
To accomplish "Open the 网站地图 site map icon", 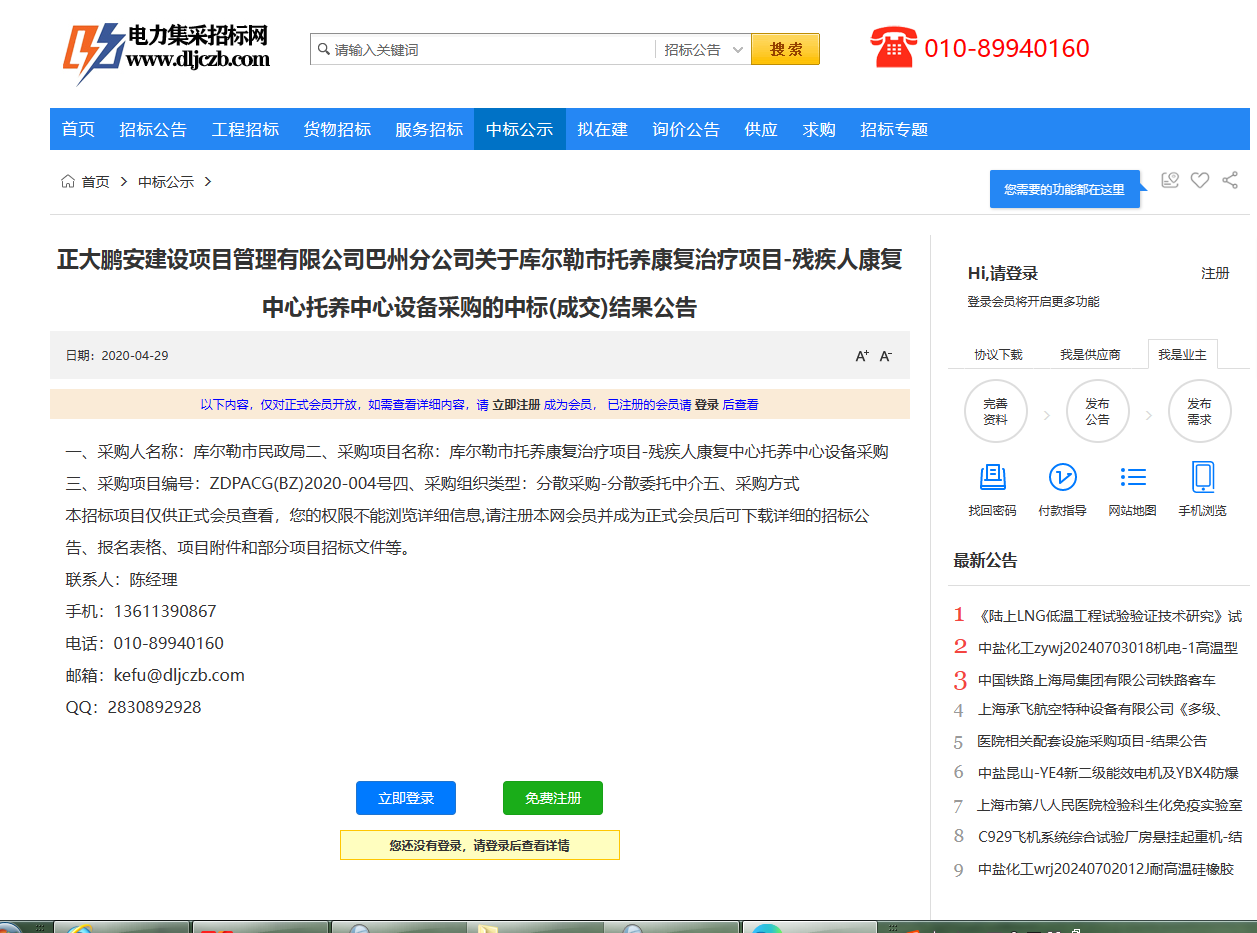I will point(1132,478).
